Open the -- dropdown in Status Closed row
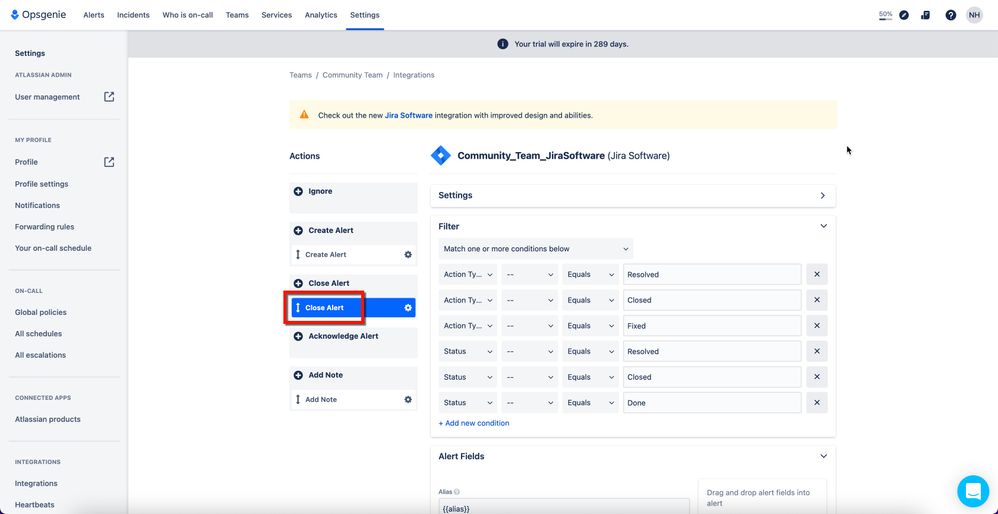Image resolution: width=998 pixels, height=514 pixels. coord(530,377)
